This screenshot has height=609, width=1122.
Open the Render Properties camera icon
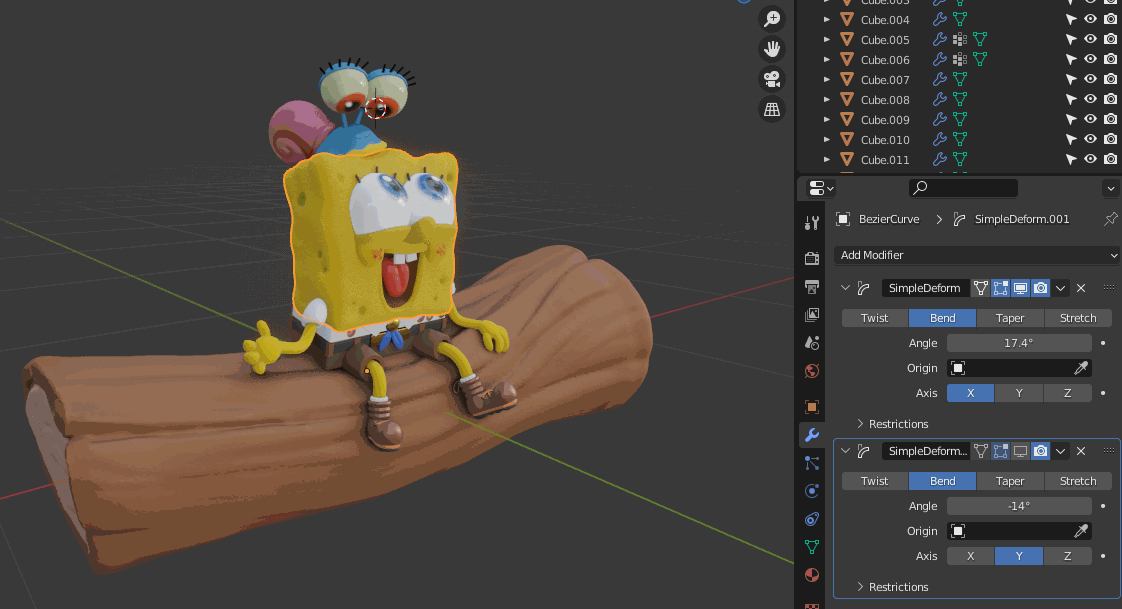point(810,255)
